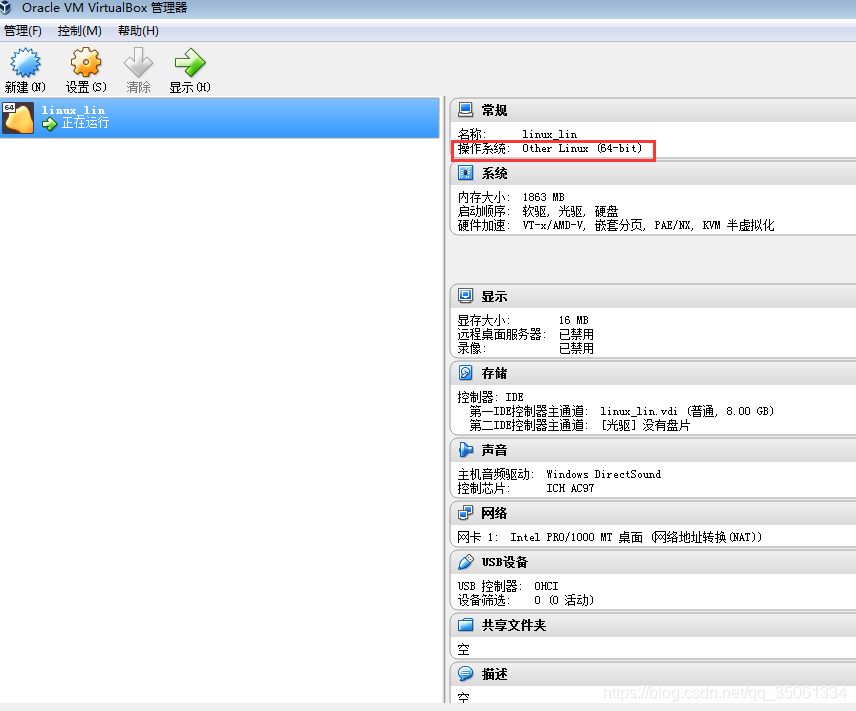Open the 显示 details section heading
Screen dimensions: 856x711
pos(494,297)
